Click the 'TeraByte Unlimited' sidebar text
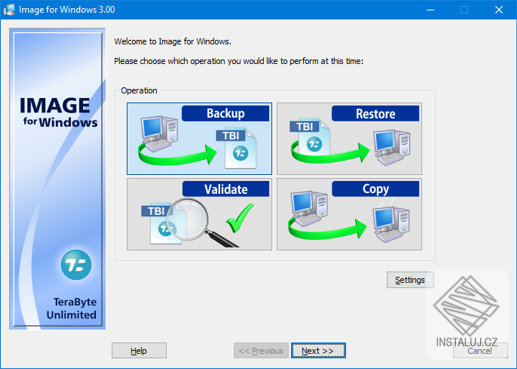 [x=72, y=308]
